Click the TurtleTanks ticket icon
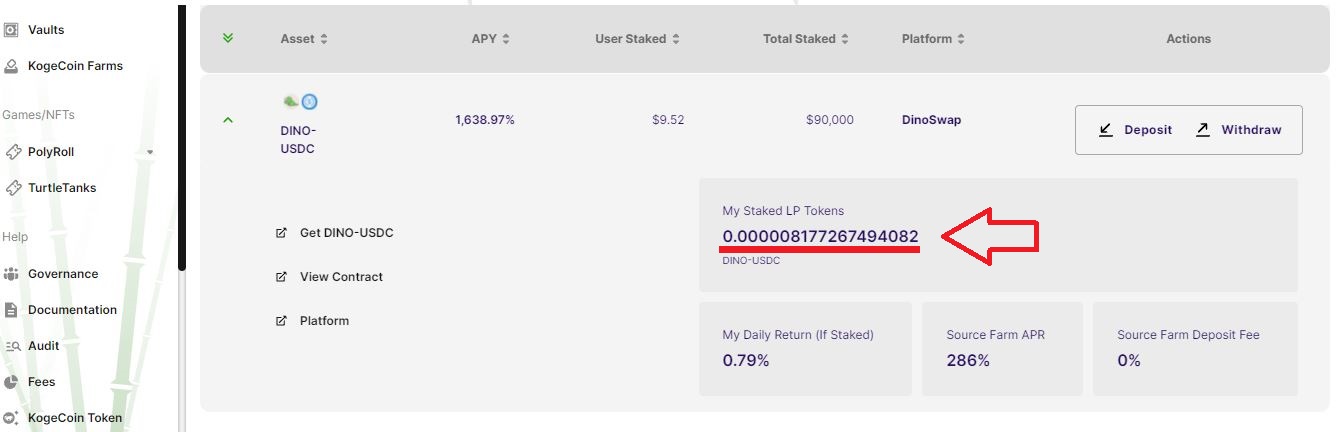1339x432 pixels. [12, 188]
